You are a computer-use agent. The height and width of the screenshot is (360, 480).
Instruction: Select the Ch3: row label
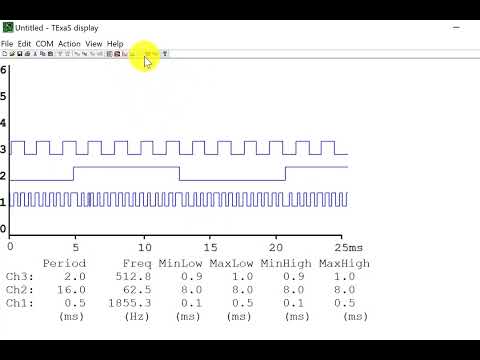coord(20,277)
